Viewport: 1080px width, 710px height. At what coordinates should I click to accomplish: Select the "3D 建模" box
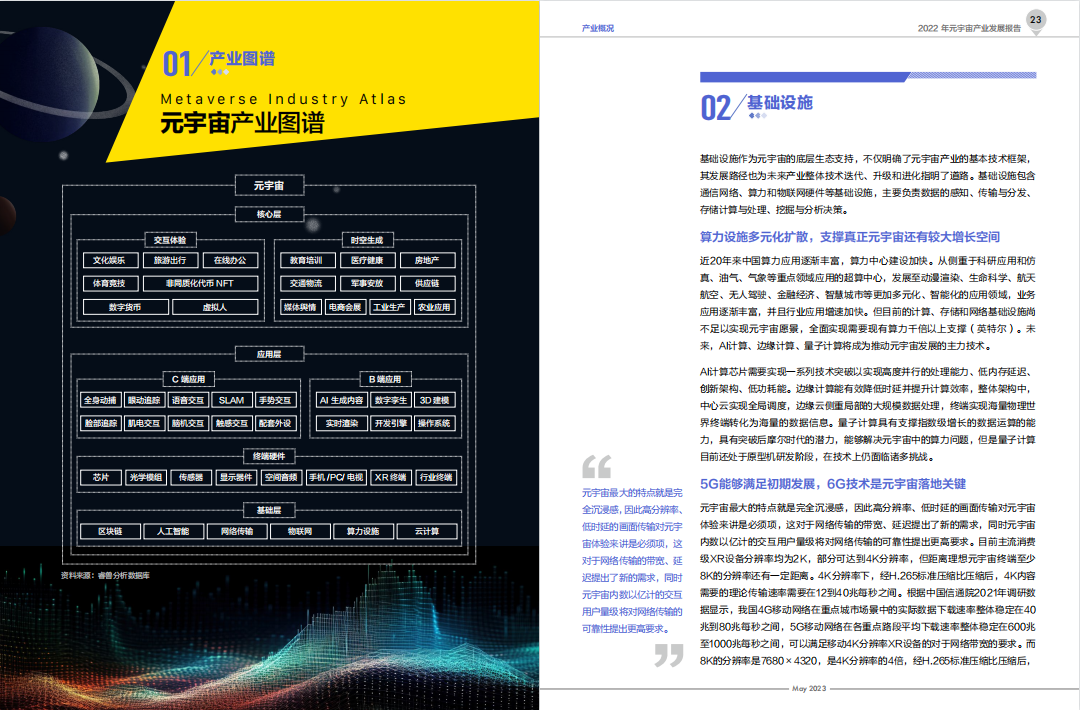[x=435, y=400]
